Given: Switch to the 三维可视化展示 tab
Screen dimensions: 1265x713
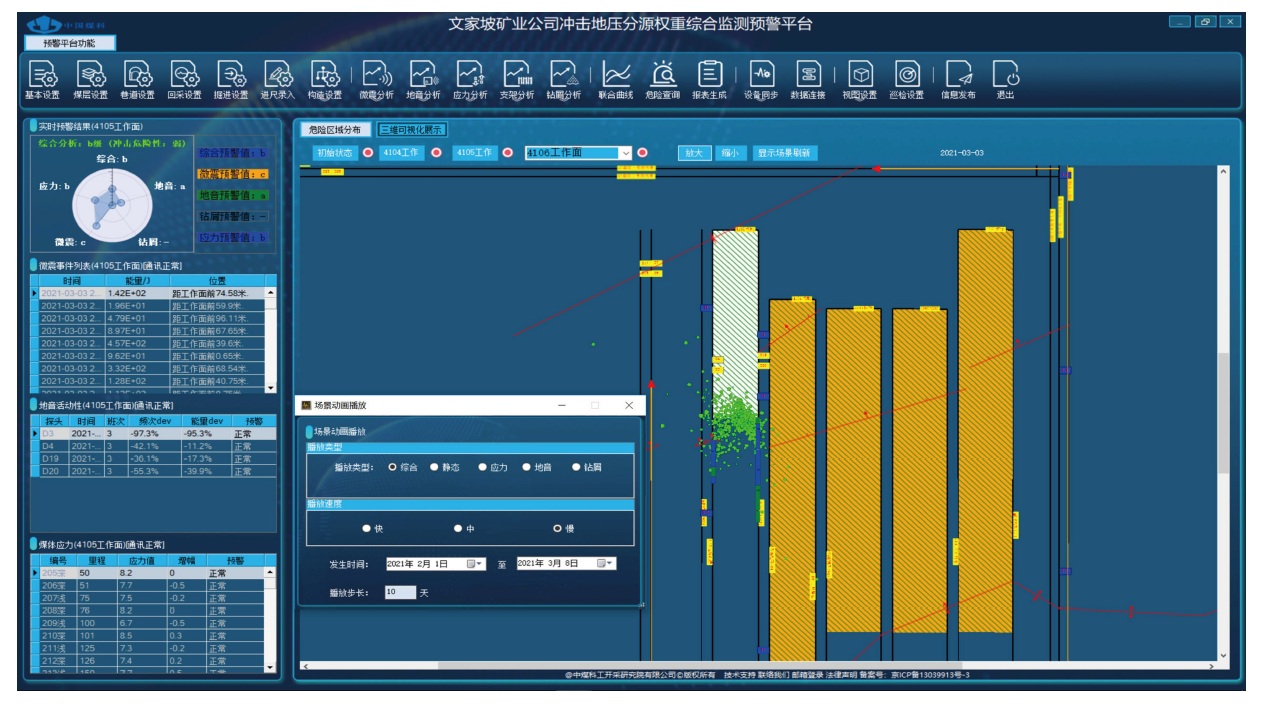Looking at the screenshot, I should pos(412,129).
